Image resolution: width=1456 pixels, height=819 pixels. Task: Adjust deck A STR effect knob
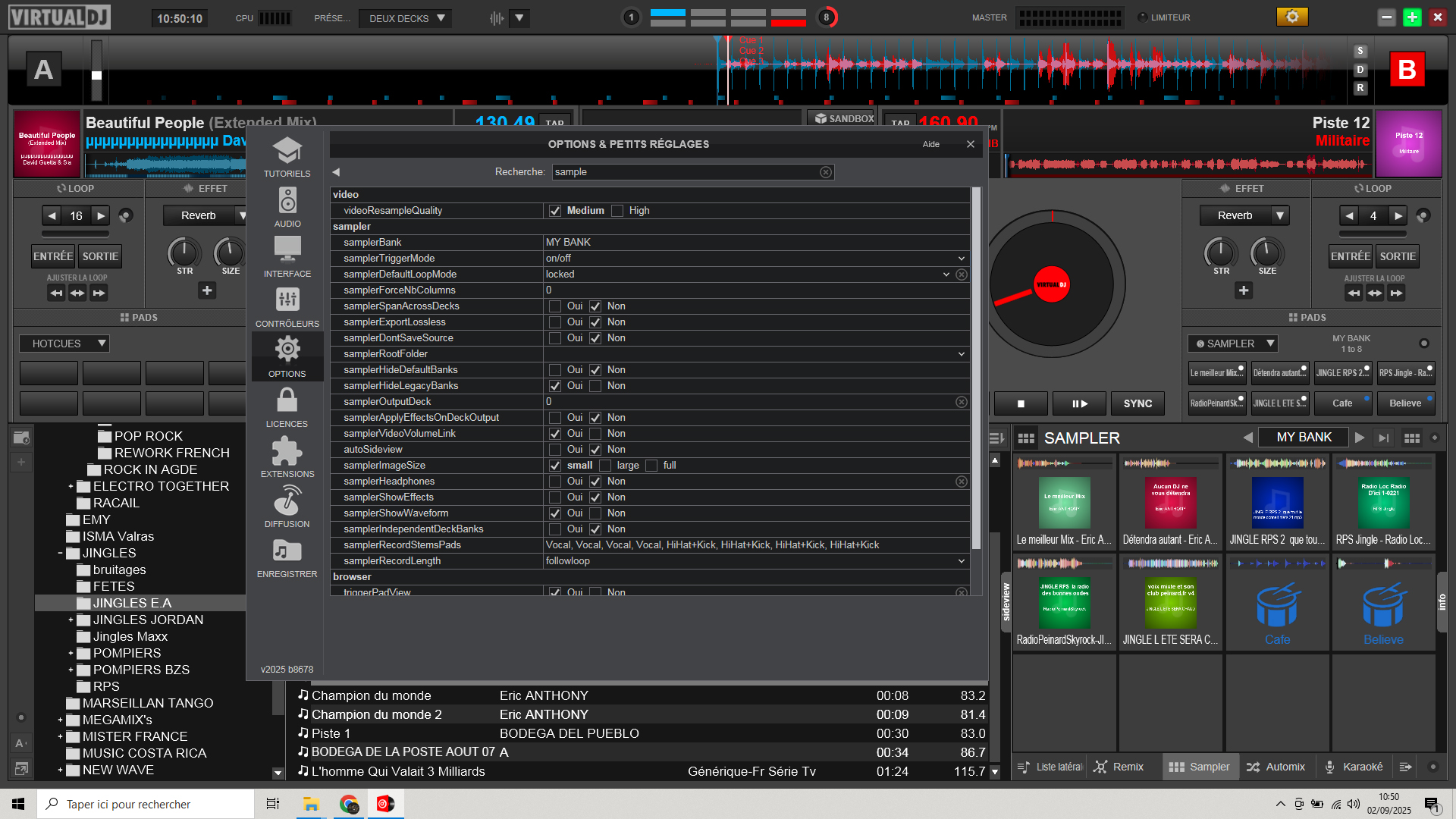point(184,252)
